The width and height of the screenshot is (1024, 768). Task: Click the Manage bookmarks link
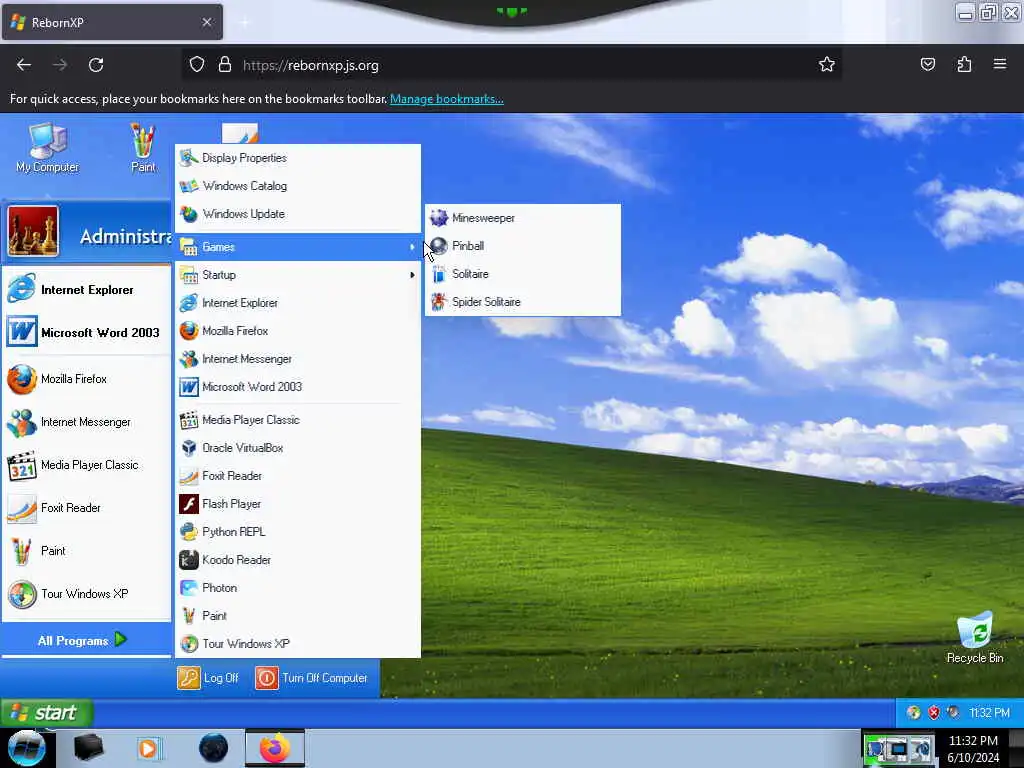pyautogui.click(x=447, y=99)
